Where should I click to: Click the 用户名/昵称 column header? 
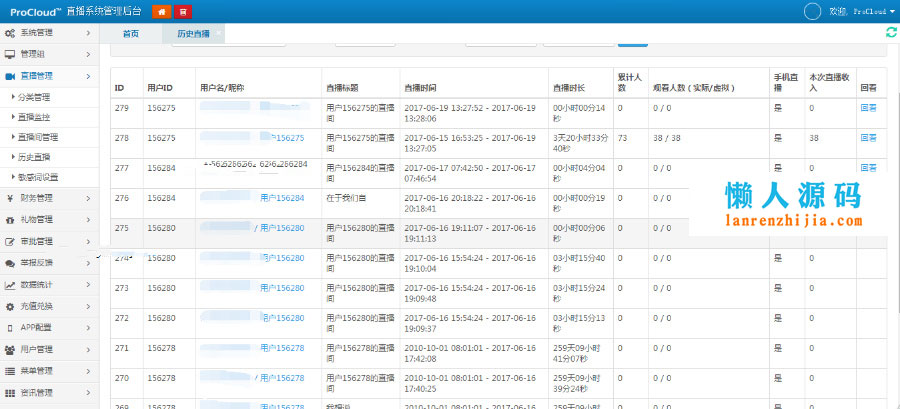coord(222,88)
